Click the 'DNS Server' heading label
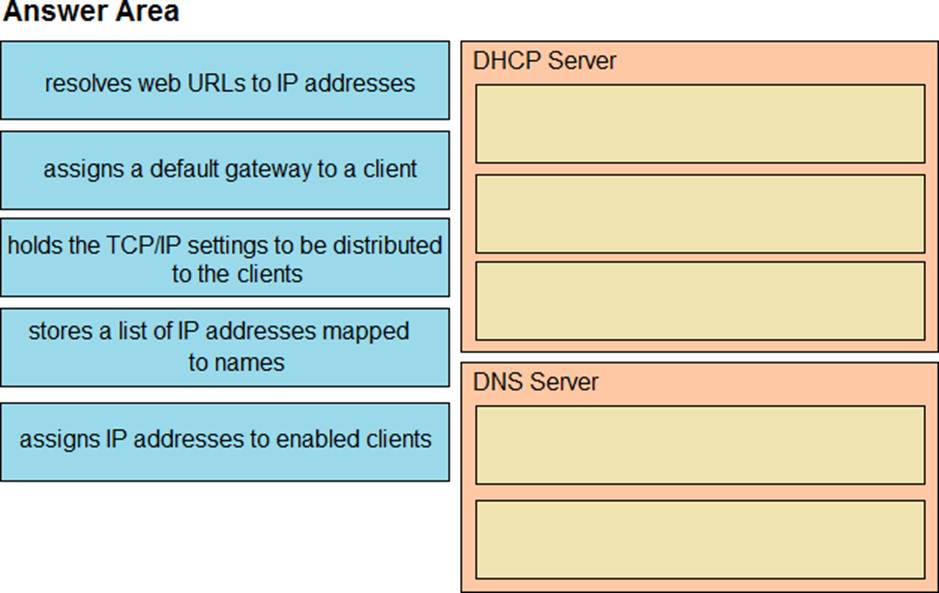Screen dimensions: 939x593 point(535,382)
